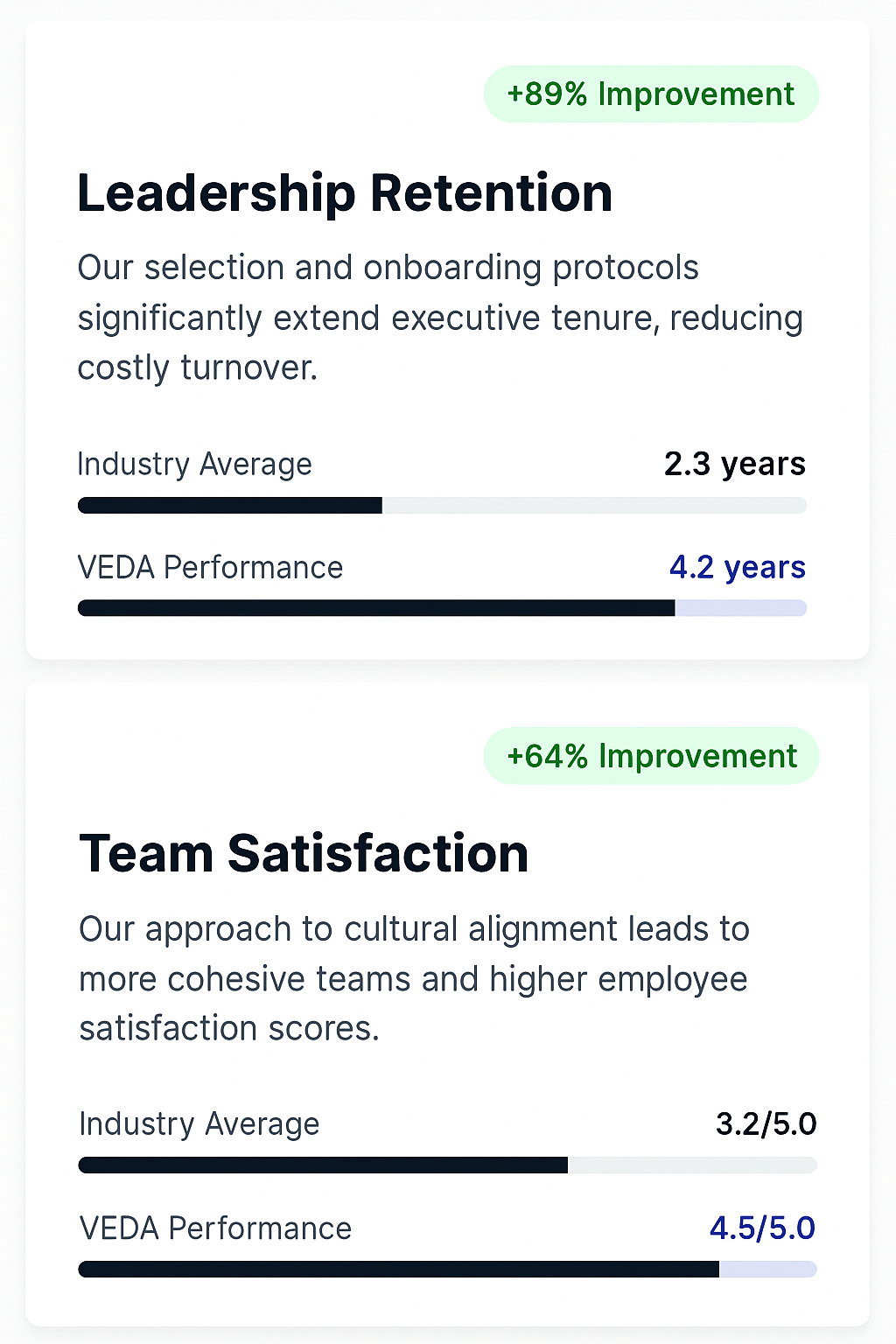Click Industry Average label under Team Satisfaction
The image size is (896, 1344).
[199, 1124]
